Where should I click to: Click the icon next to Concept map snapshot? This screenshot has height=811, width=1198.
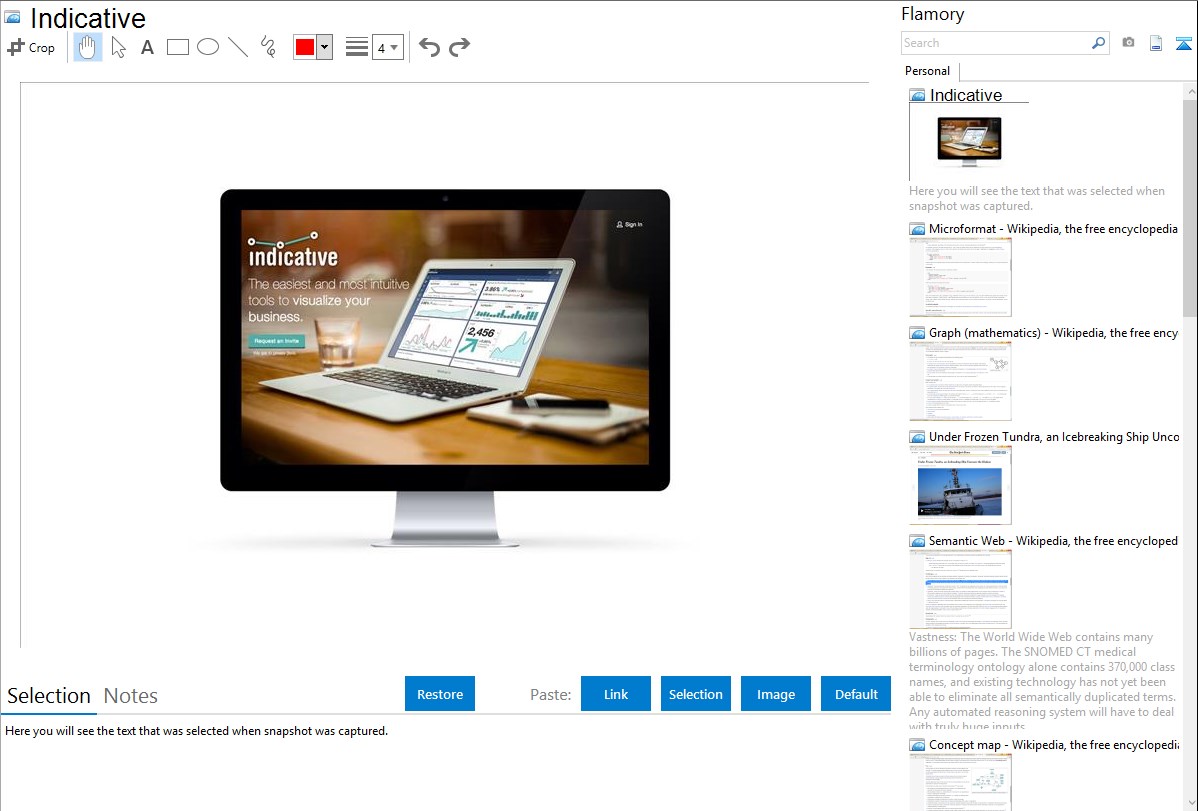pyautogui.click(x=917, y=745)
